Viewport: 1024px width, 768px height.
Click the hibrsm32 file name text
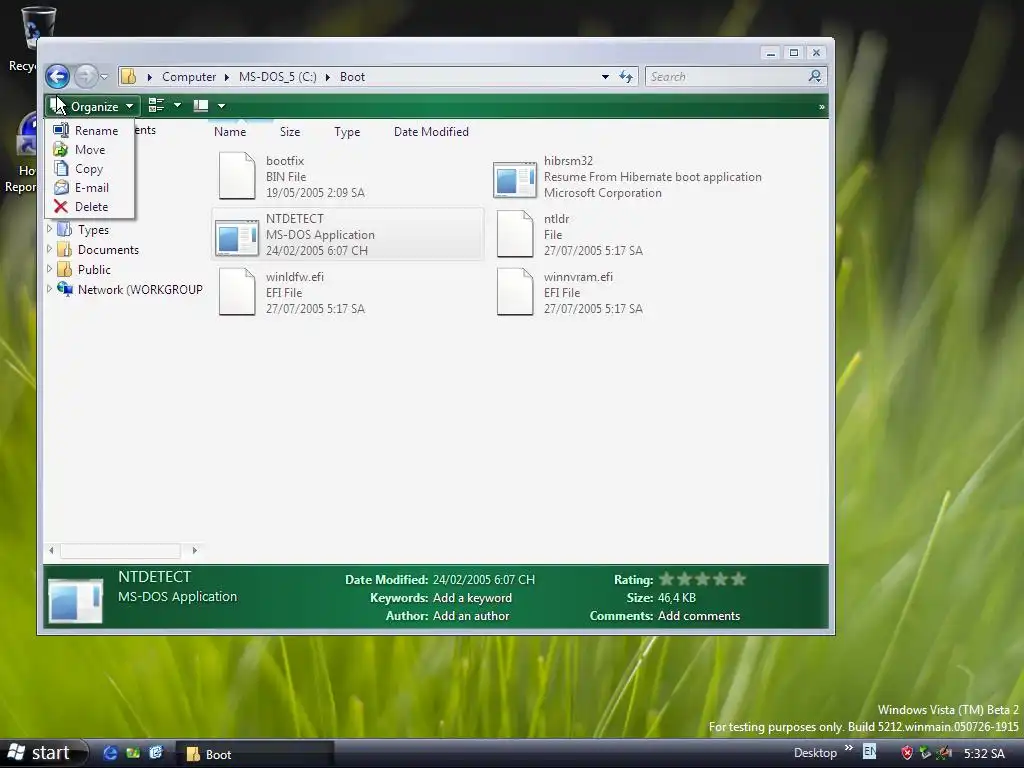tap(568, 161)
